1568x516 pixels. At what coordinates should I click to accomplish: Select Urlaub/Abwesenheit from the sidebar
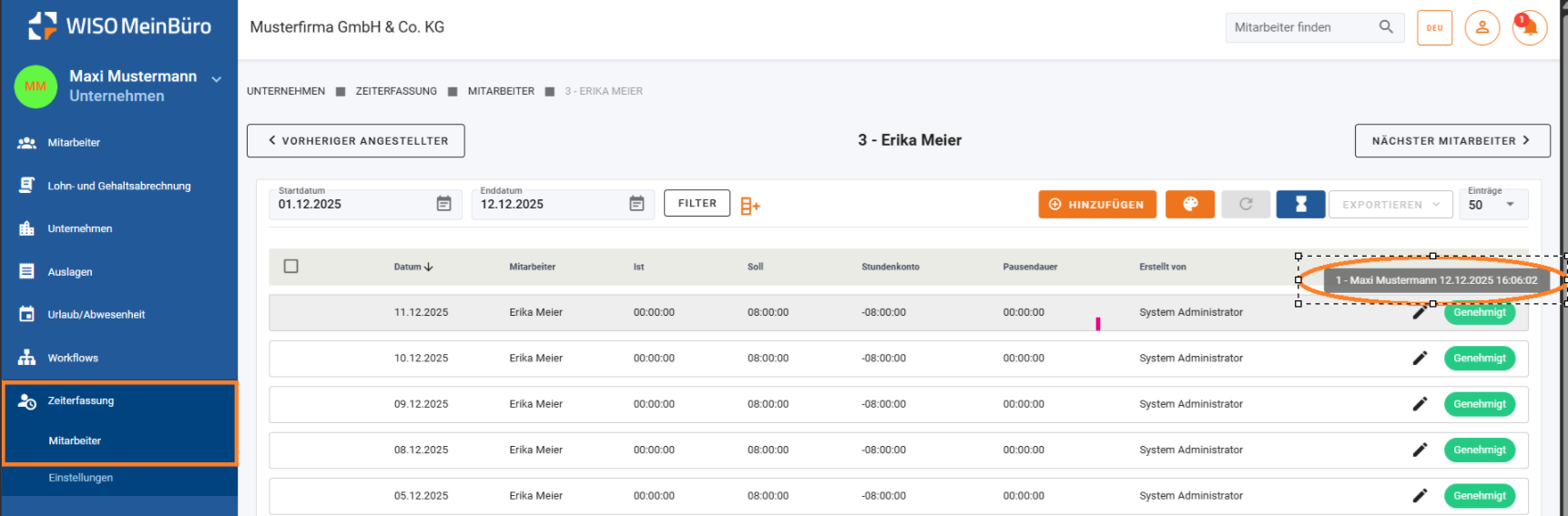coord(96,315)
